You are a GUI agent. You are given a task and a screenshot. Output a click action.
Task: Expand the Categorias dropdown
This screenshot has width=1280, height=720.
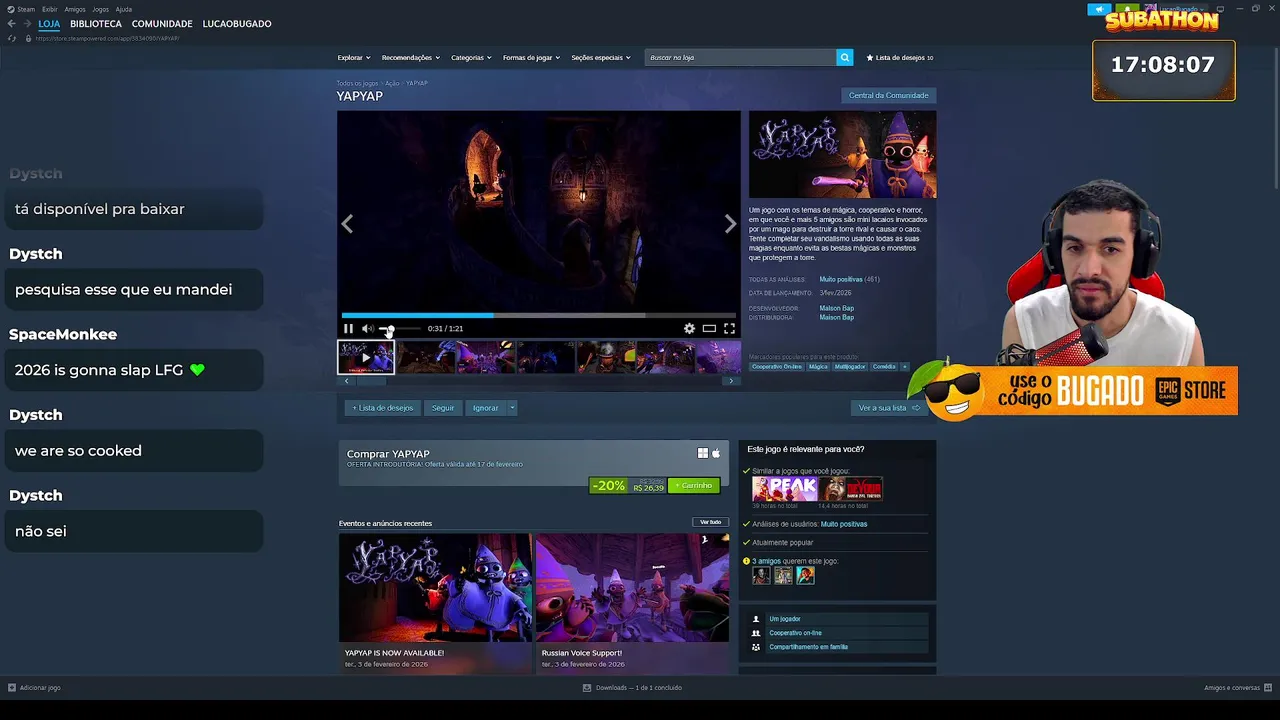point(471,57)
